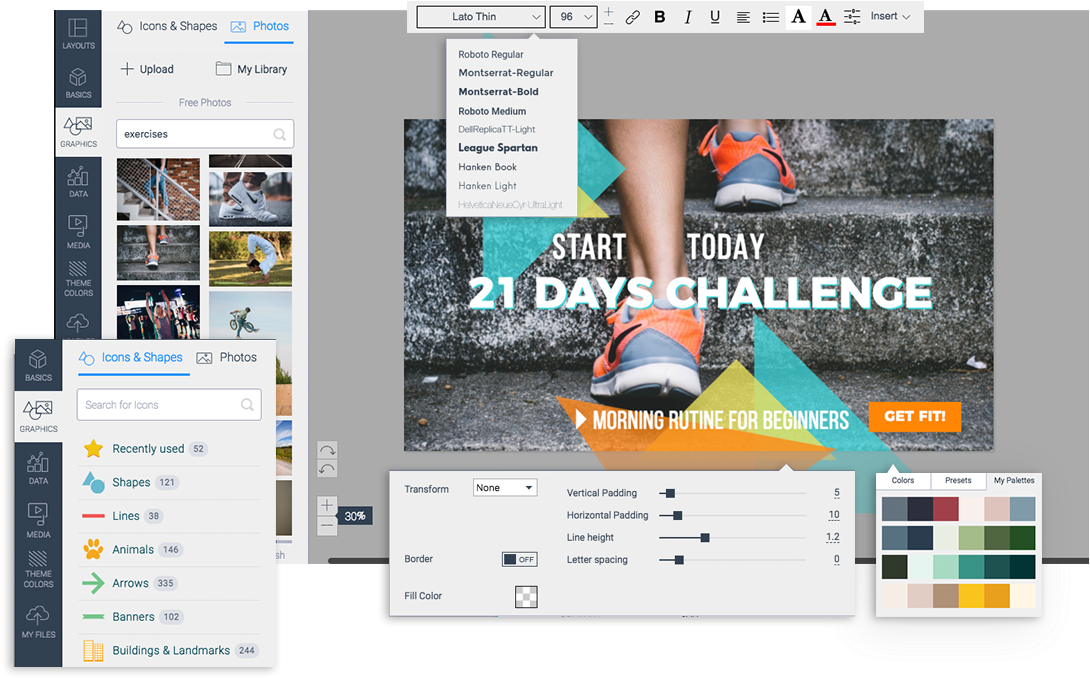Viewport: 1090px width, 678px height.
Task: Open Basics in the back sidebar
Action: click(78, 83)
